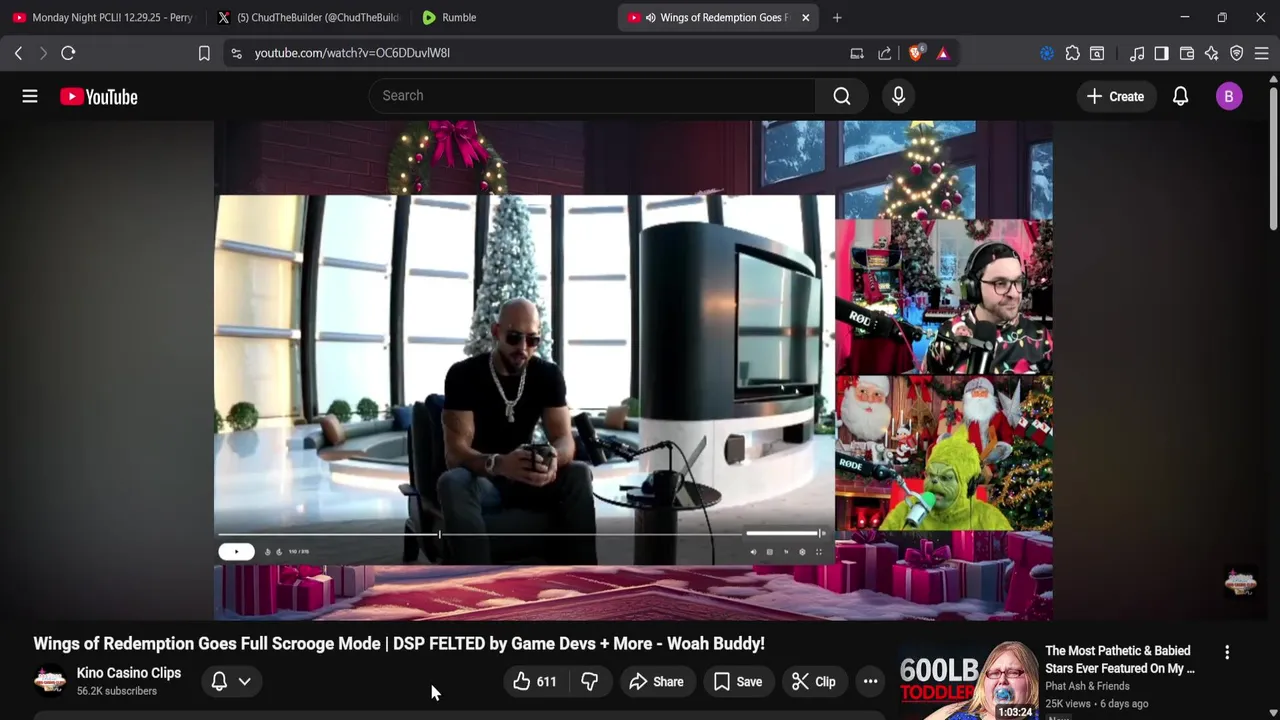Click the Share button under video

click(x=656, y=682)
